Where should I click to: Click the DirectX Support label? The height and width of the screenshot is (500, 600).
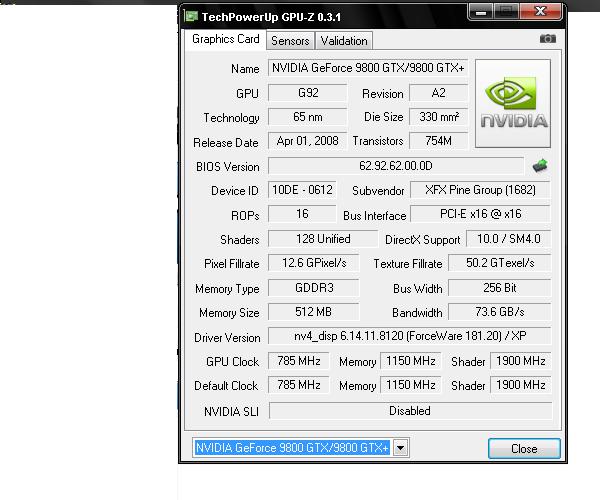click(423, 240)
